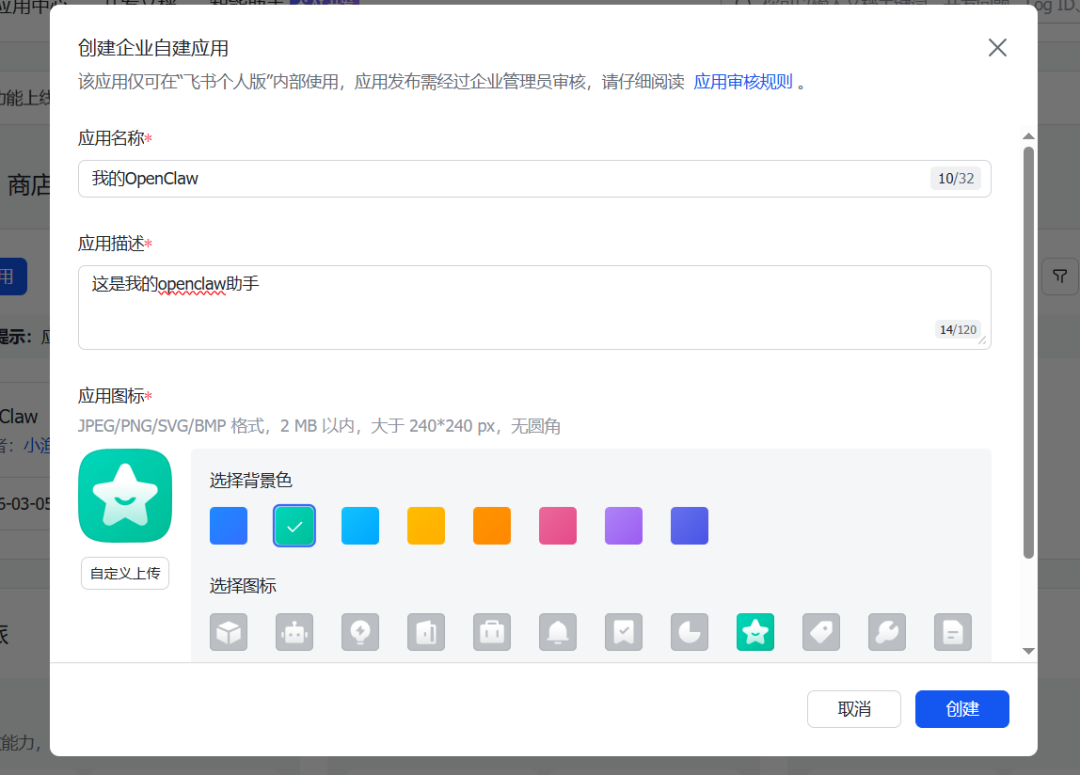Image resolution: width=1080 pixels, height=775 pixels.
Task: Pick the lightbulb icon
Action: (360, 632)
